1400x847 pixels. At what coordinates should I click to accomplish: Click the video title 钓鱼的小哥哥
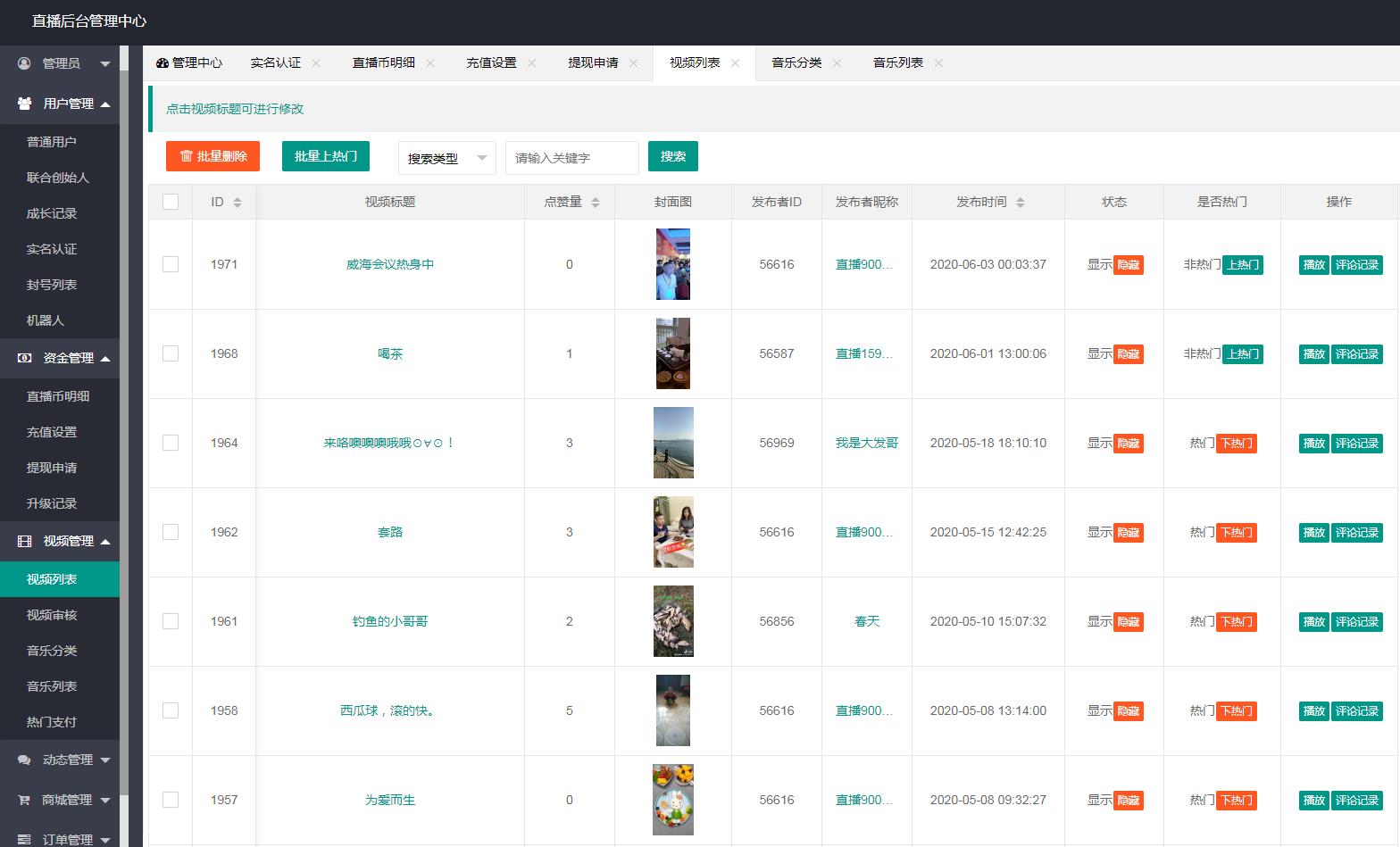click(390, 621)
